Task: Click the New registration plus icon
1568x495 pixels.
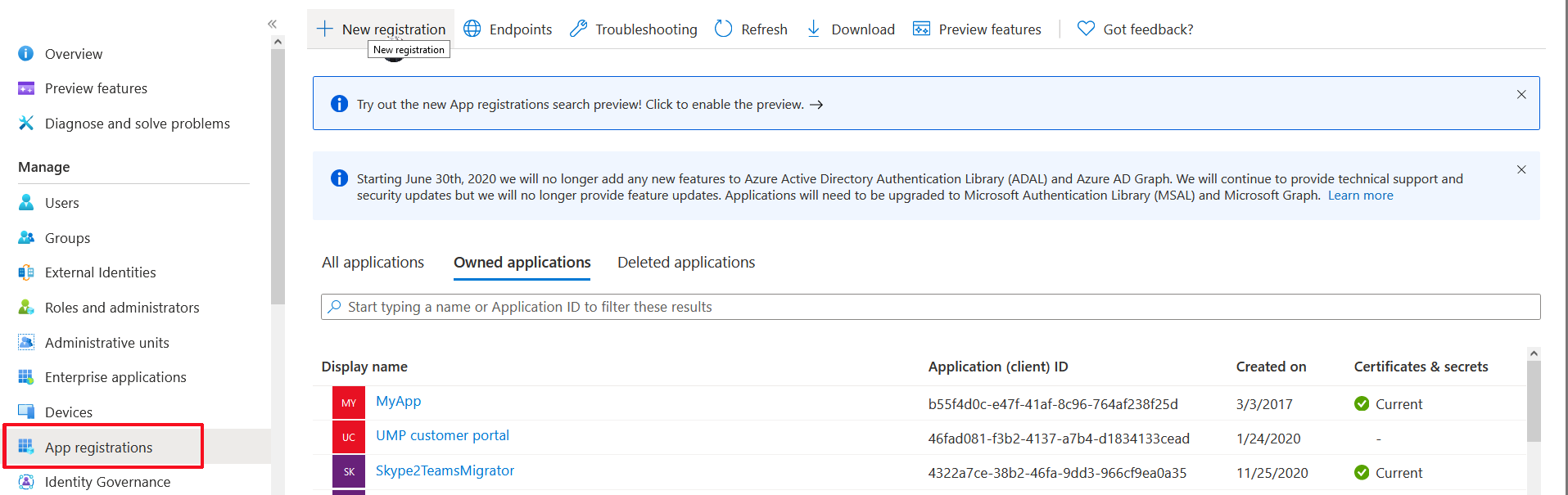Action: point(325,29)
